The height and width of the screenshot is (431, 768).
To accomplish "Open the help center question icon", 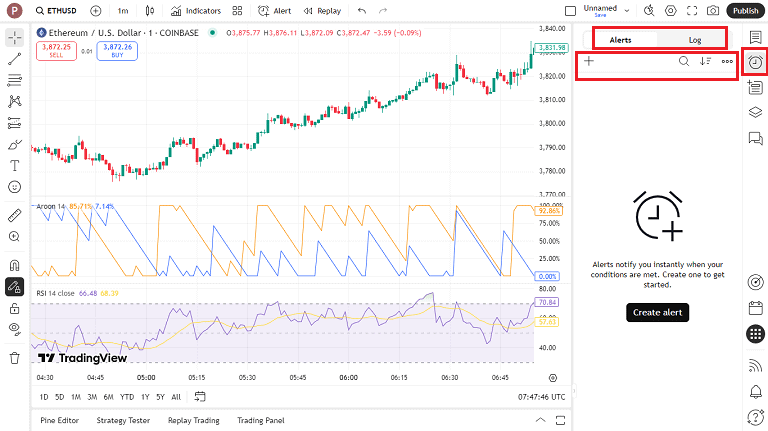I will 755,417.
